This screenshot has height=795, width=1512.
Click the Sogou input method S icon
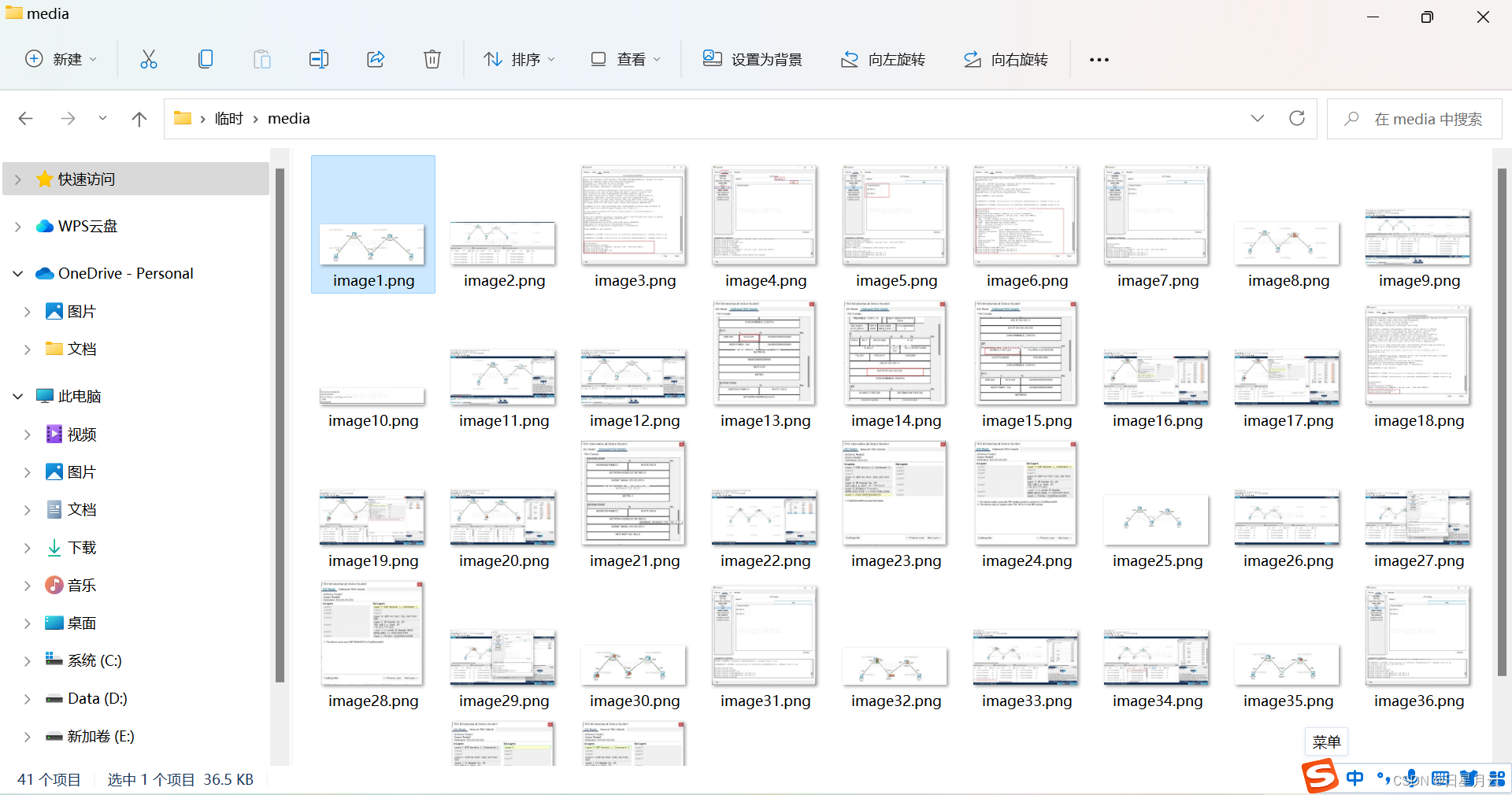coord(1320,778)
